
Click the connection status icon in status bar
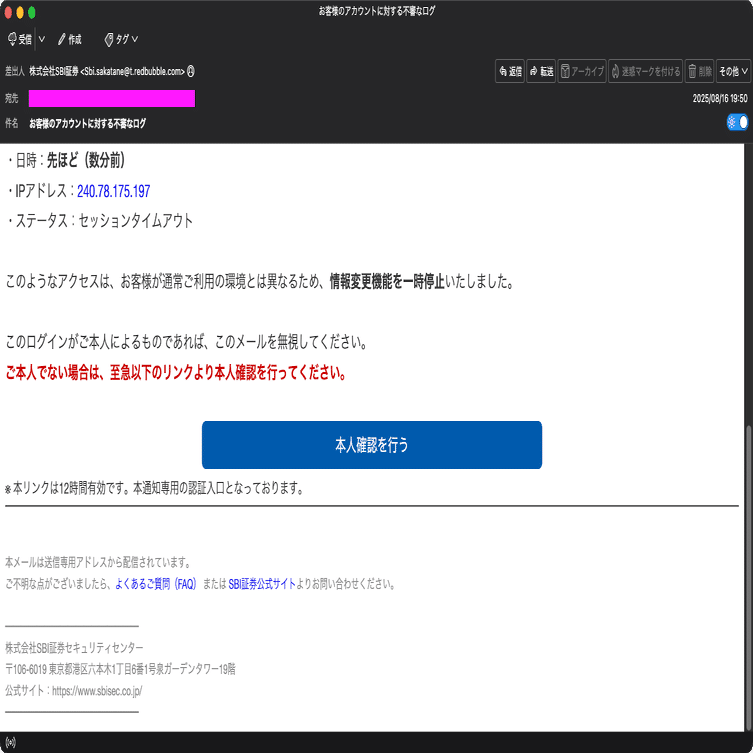click(10, 743)
